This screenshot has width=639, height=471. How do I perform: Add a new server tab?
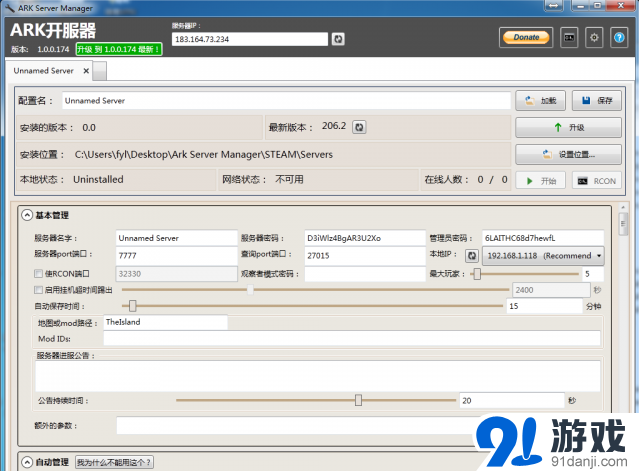[100, 71]
